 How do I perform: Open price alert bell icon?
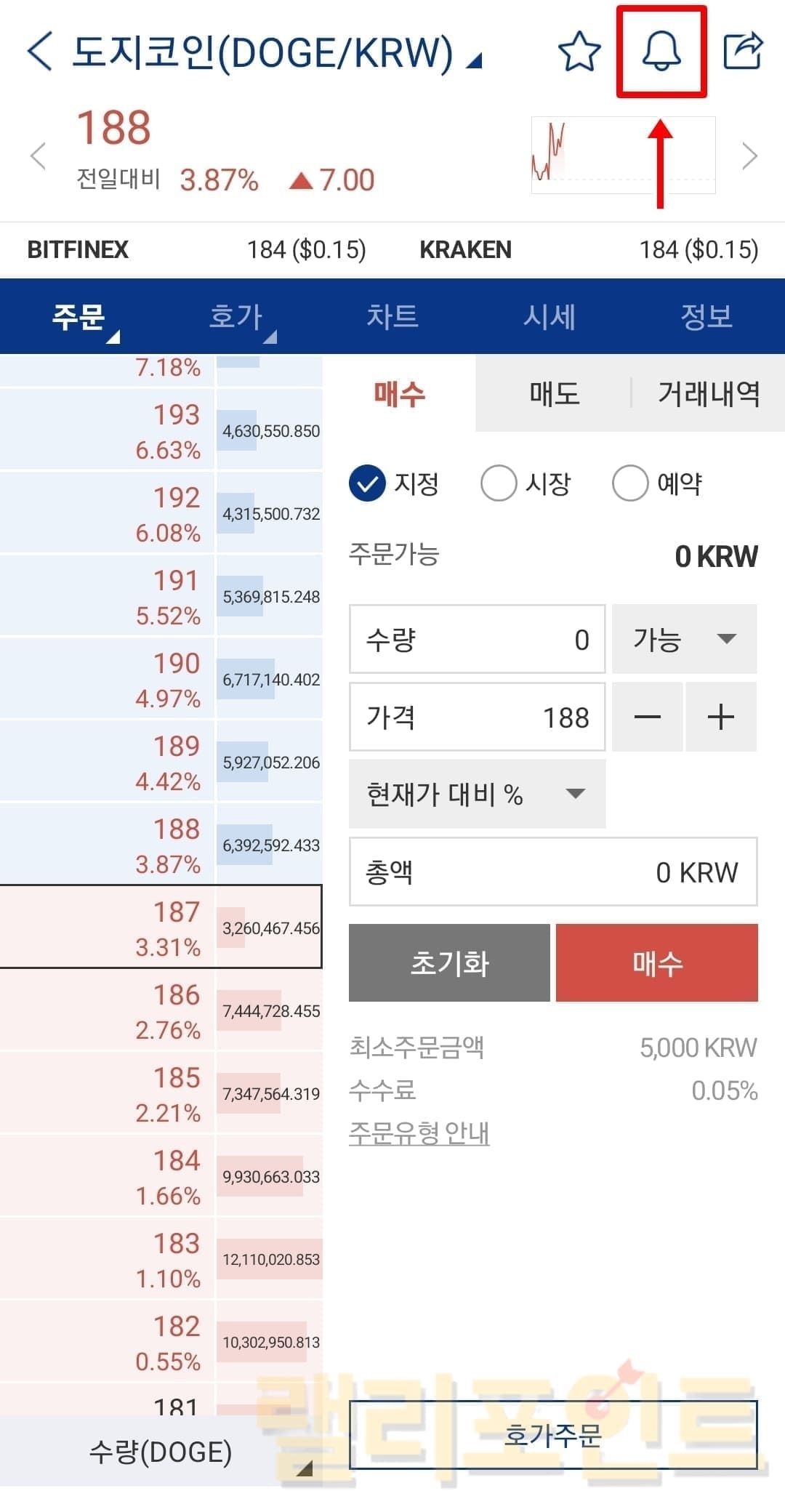pos(661,51)
